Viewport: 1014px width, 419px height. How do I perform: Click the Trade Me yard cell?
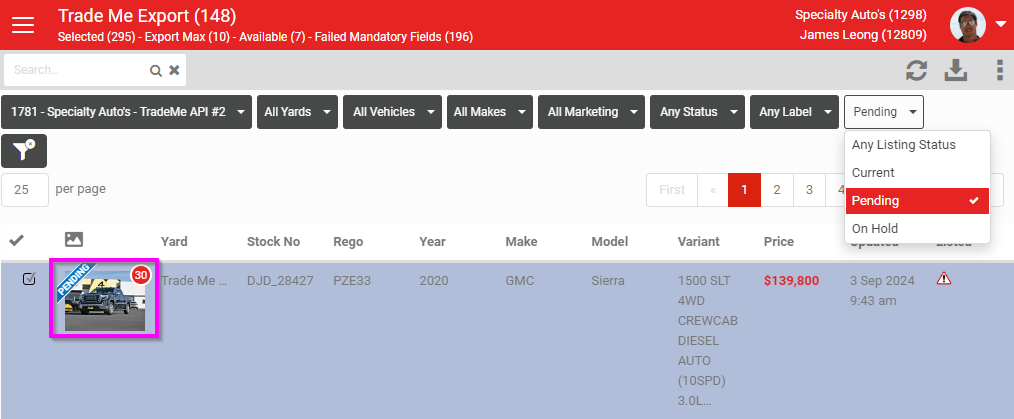[194, 281]
